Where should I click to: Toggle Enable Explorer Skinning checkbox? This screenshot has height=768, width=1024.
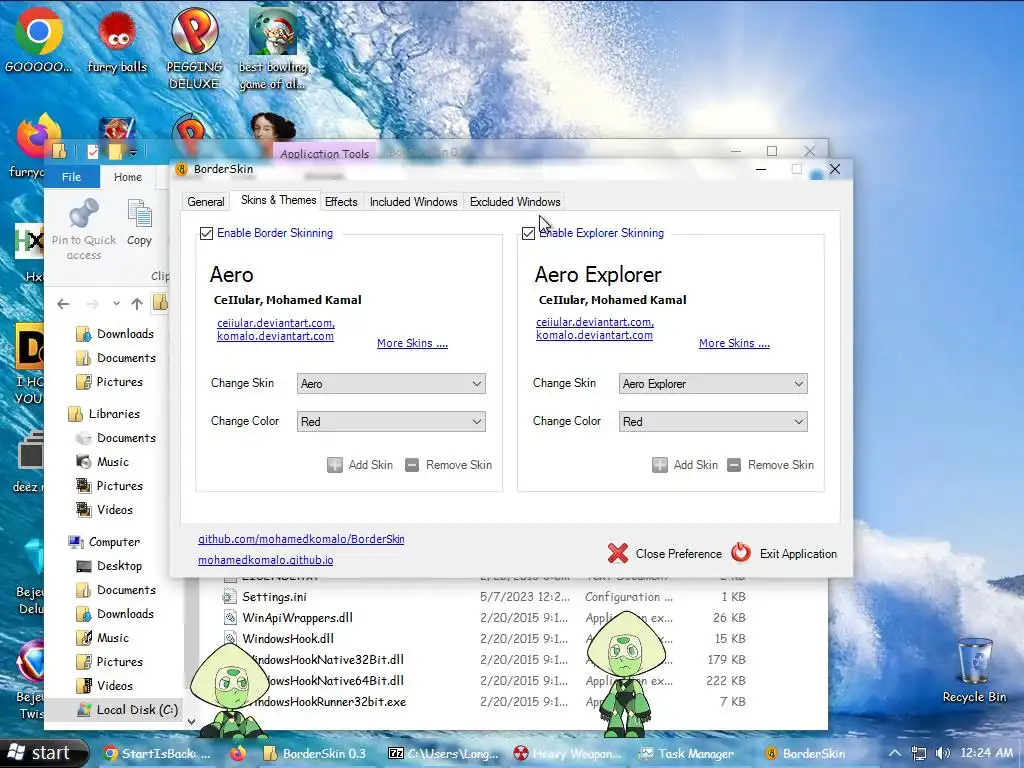pyautogui.click(x=528, y=233)
